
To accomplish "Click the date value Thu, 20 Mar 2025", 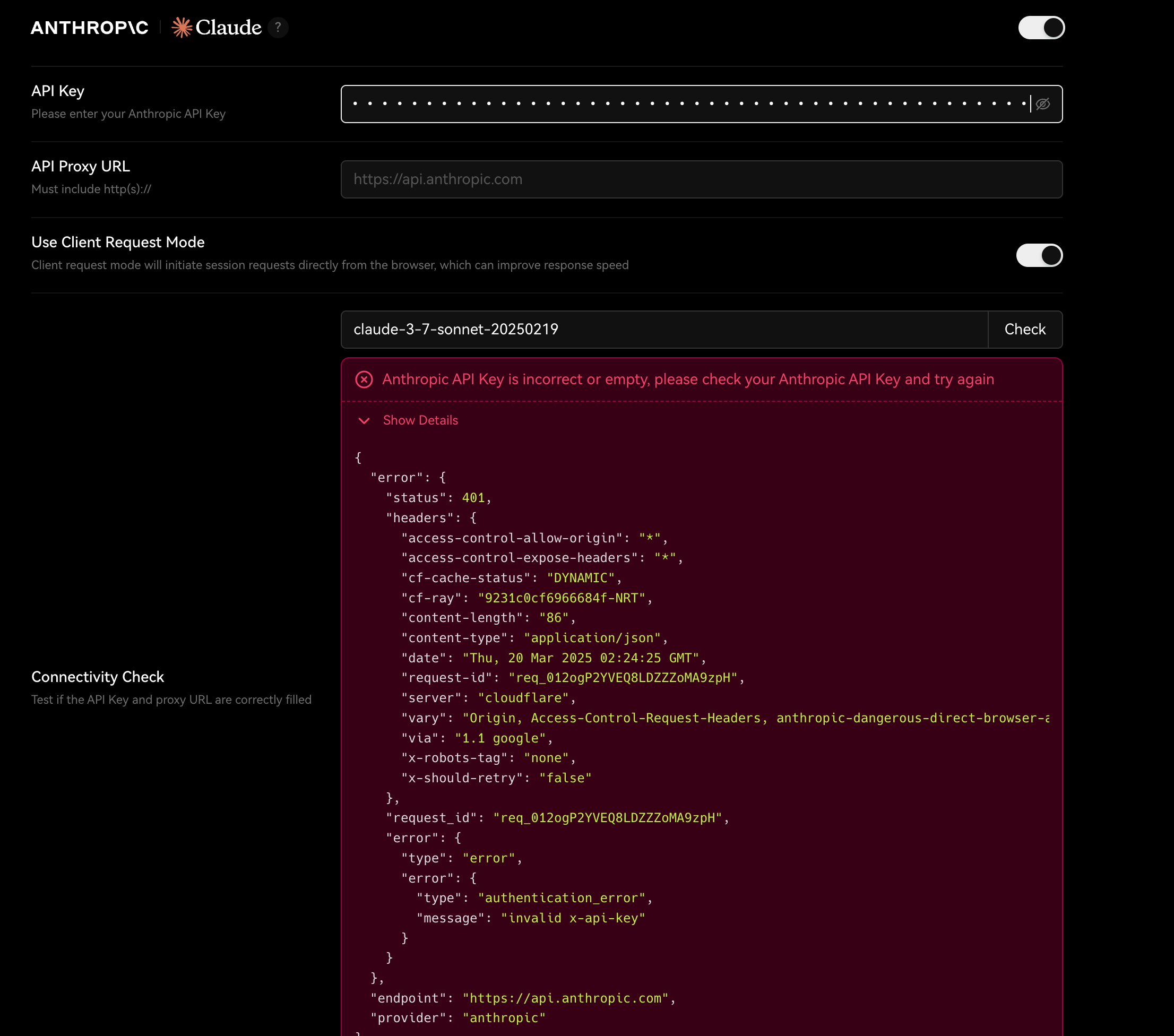I will 581,658.
